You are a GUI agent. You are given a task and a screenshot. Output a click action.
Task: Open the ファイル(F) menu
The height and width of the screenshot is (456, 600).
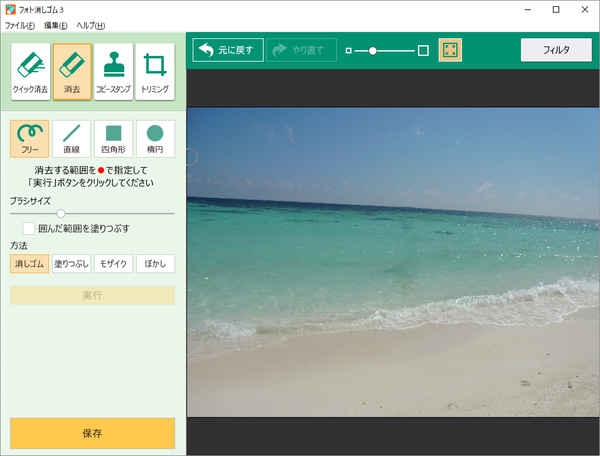click(x=20, y=26)
